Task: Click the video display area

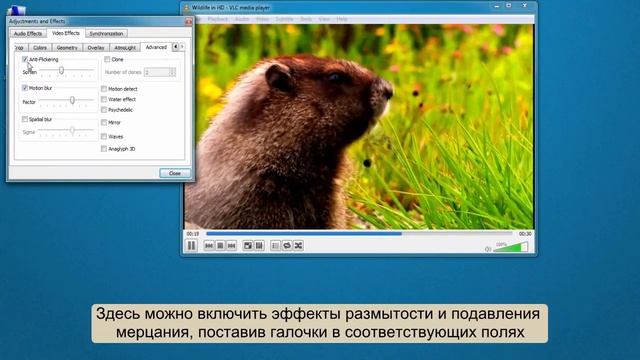Action: coord(359,127)
